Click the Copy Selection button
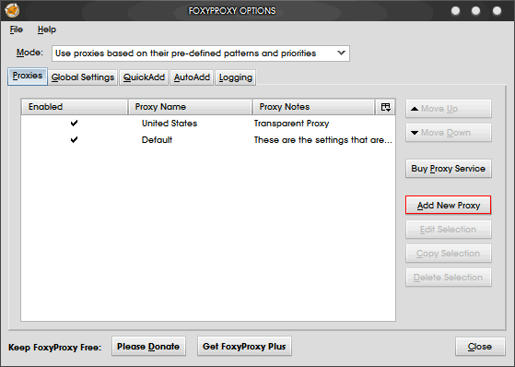 coord(448,253)
